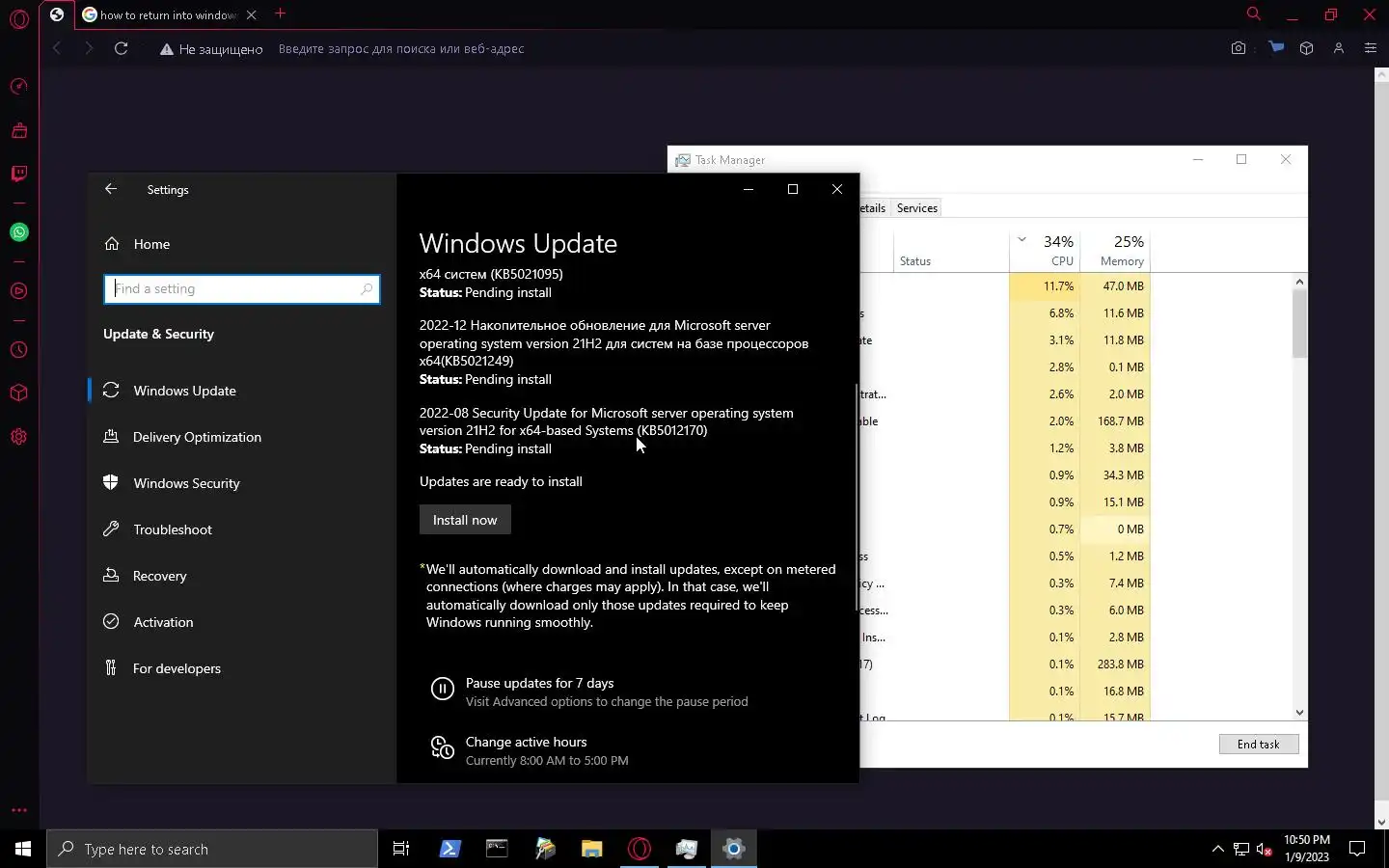The image size is (1389, 868).
Task: Open File Explorer from taskbar
Action: pyautogui.click(x=591, y=849)
